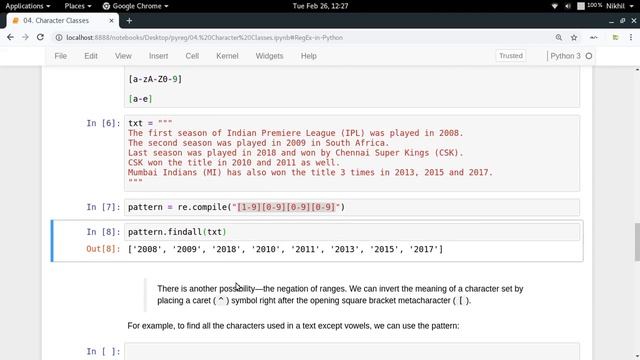This screenshot has height=360, width=640.
Task: Click the kernel status circle indicator
Action: (589, 56)
